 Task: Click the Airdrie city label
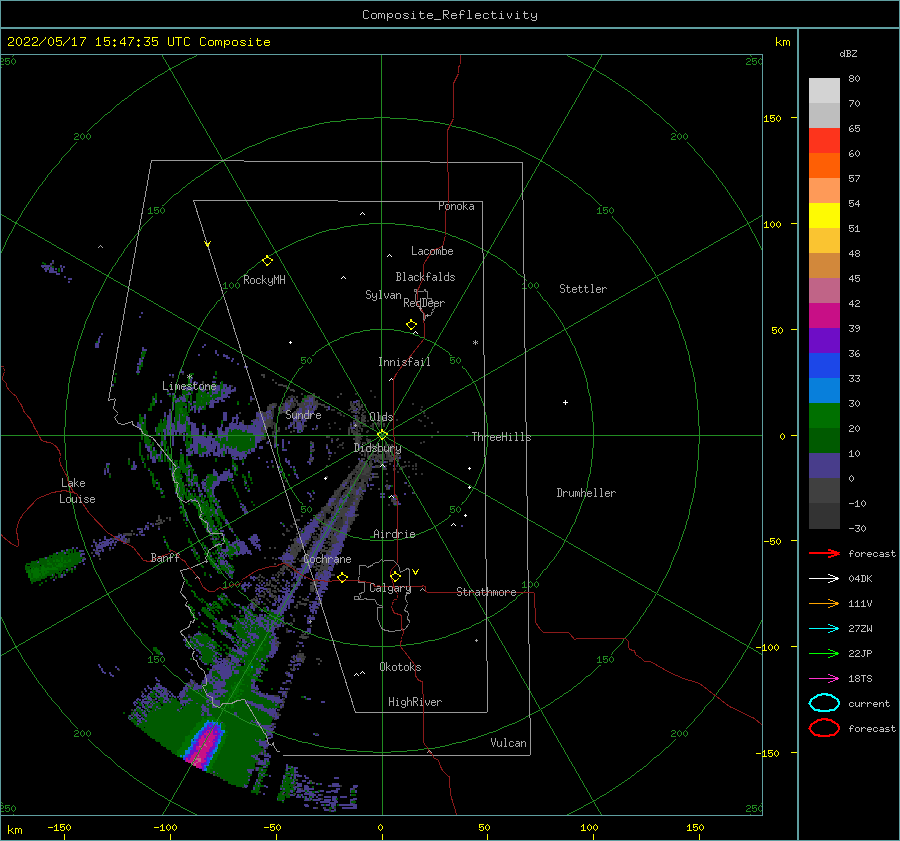(394, 534)
